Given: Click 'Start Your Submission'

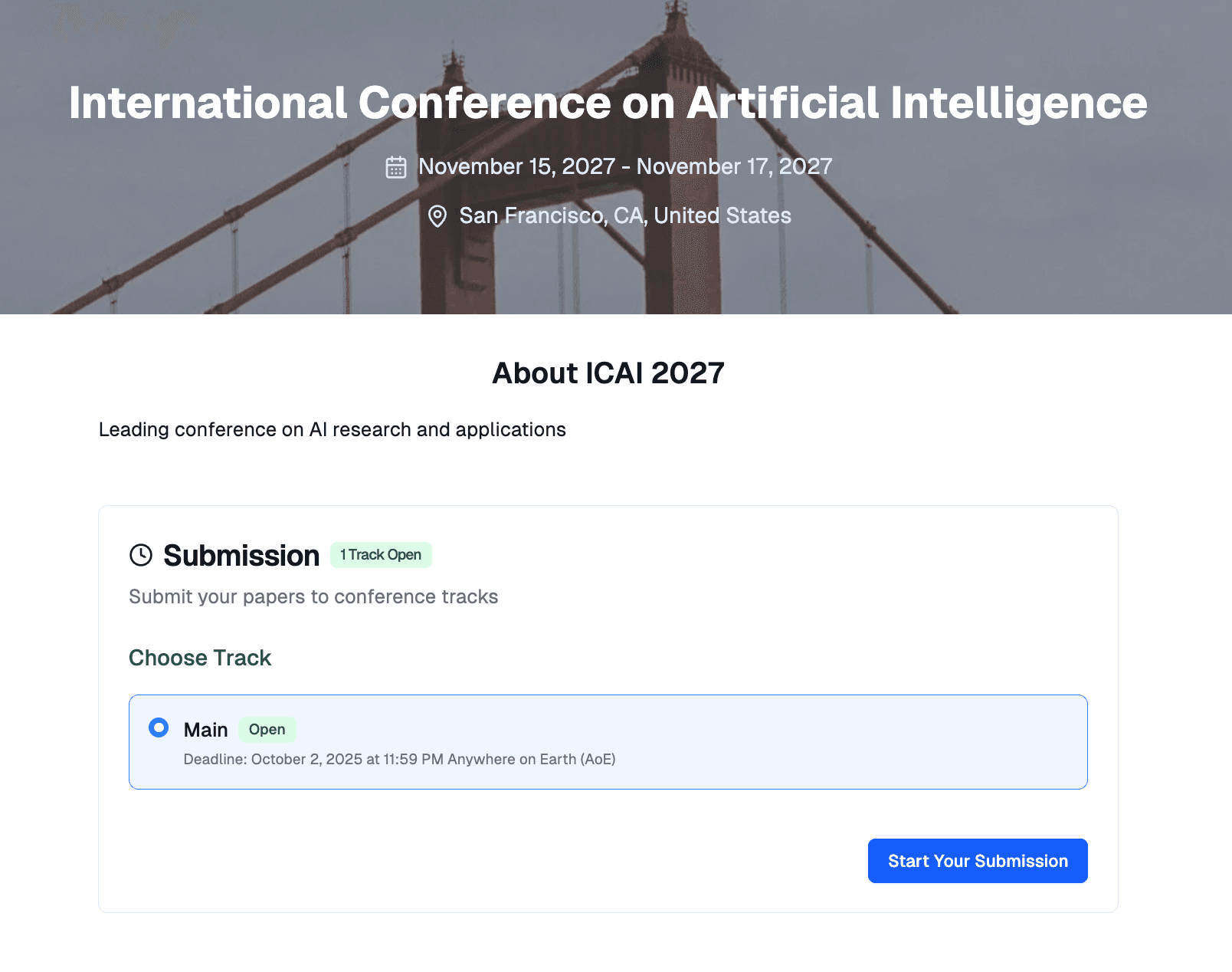Looking at the screenshot, I should 977,861.
